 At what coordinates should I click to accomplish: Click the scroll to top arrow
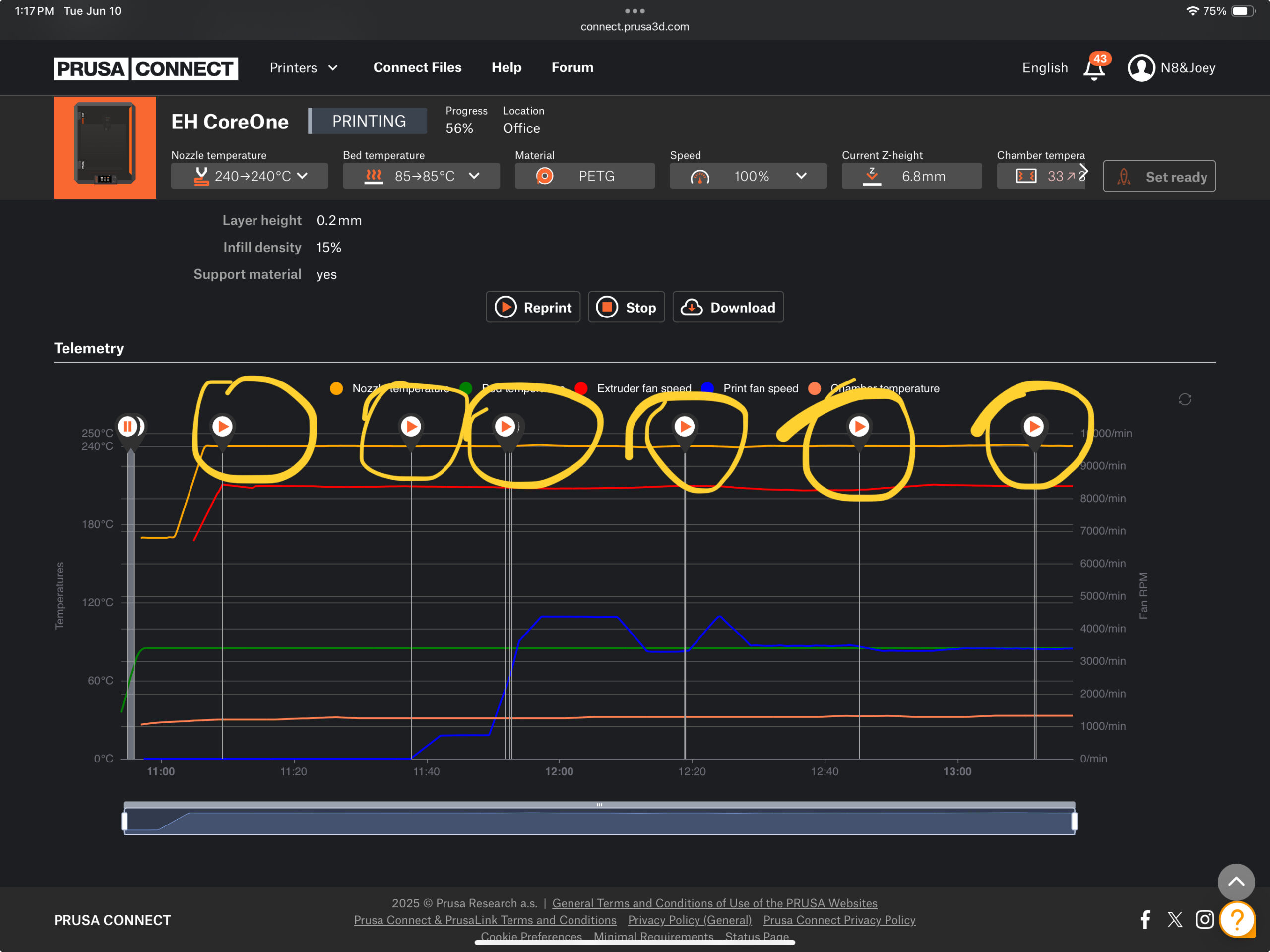pos(1236,882)
